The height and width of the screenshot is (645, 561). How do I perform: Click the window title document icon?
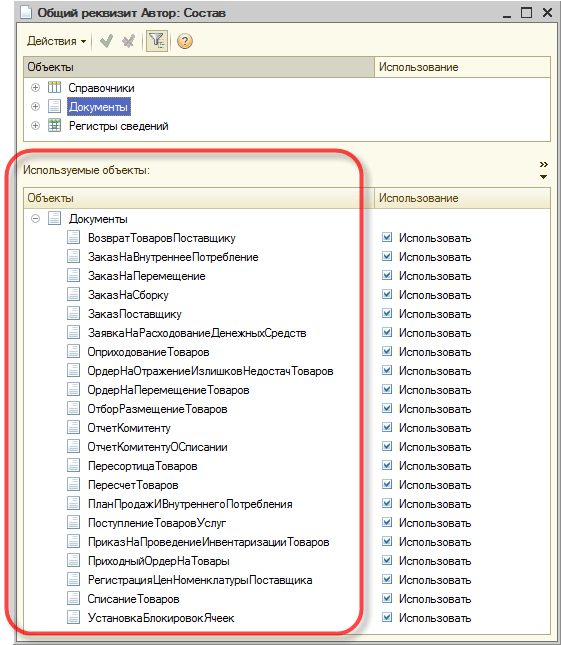click(26, 12)
